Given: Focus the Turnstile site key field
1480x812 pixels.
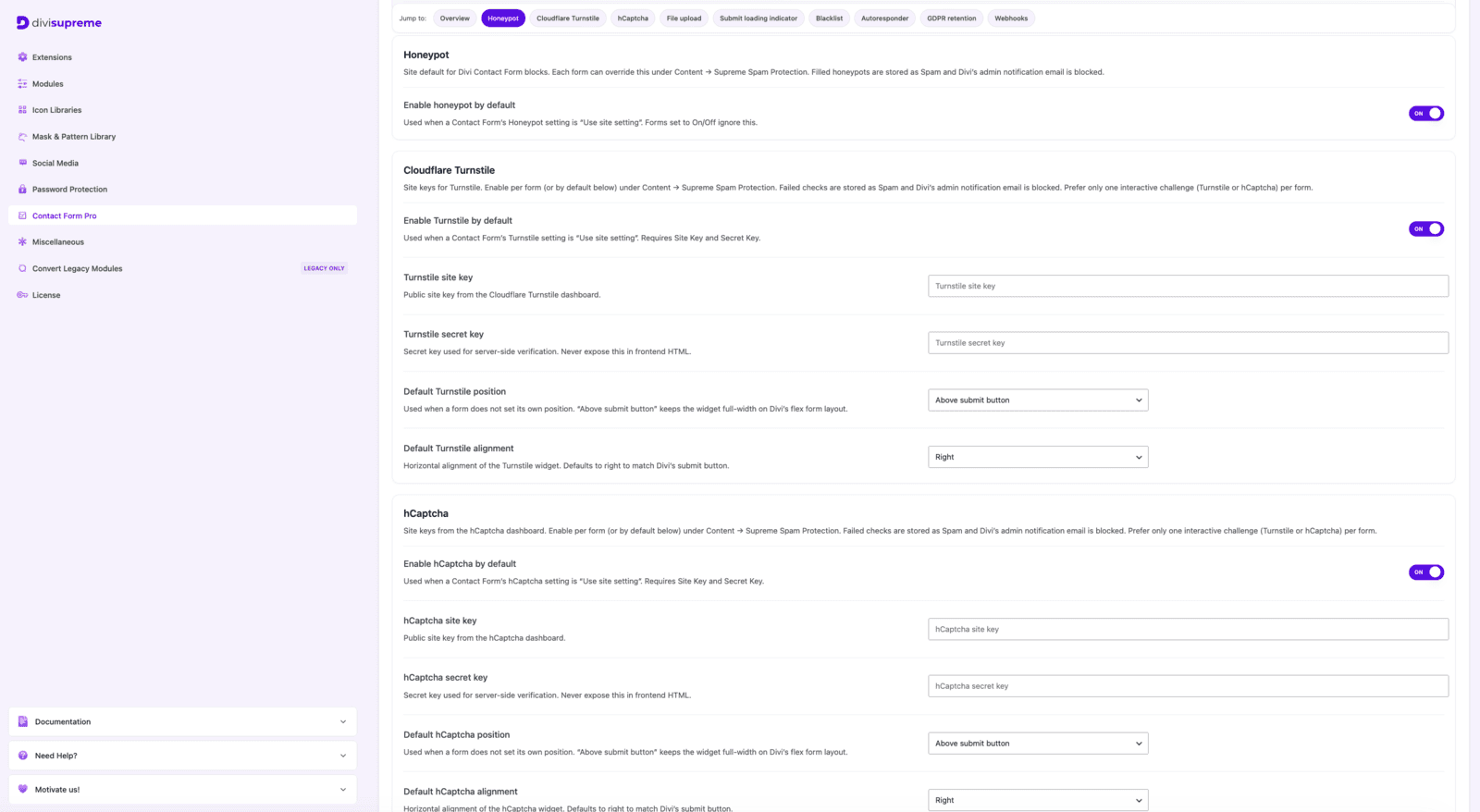Looking at the screenshot, I should pos(1188,286).
